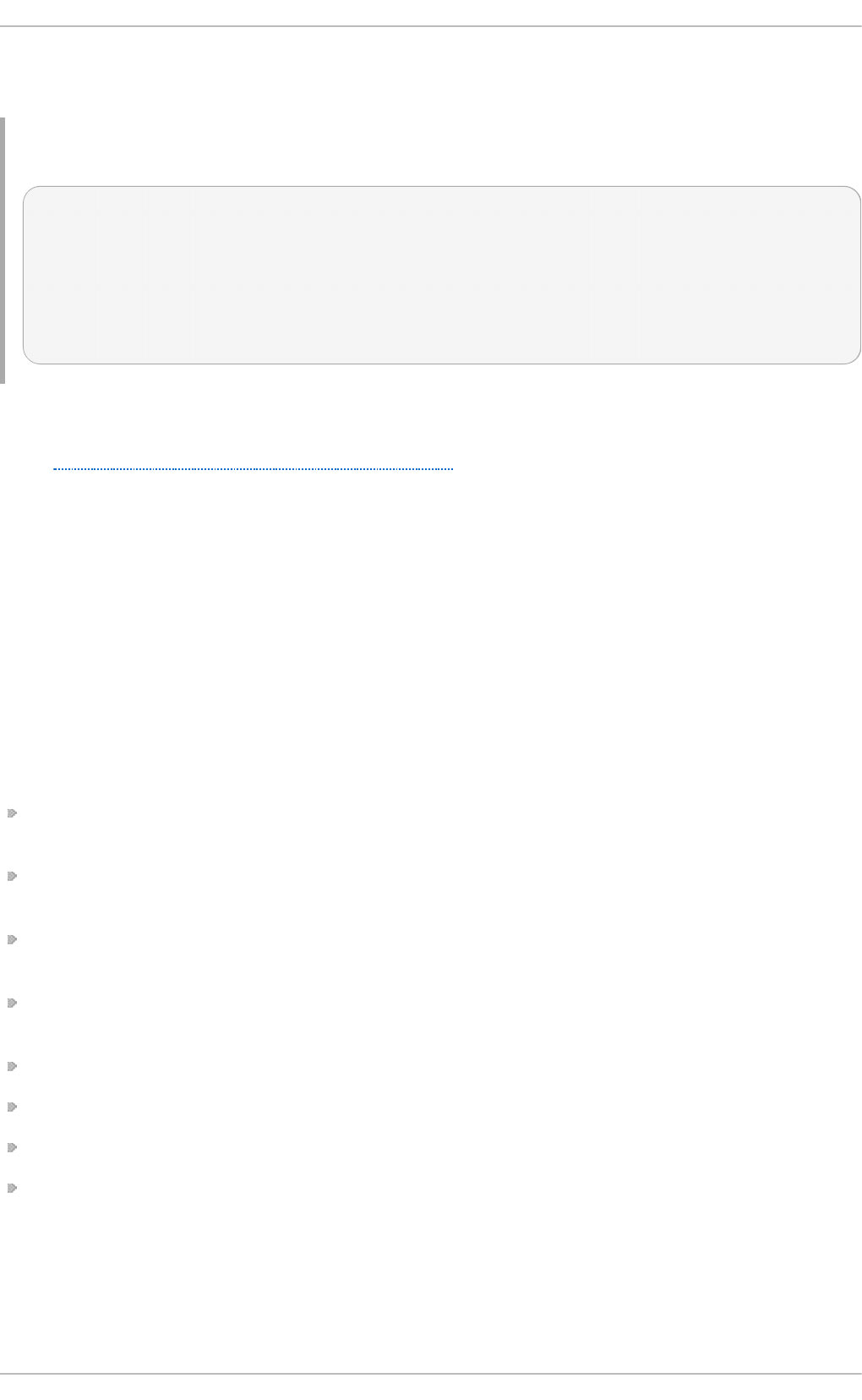This screenshot has width=862, height=1400.
Task: Click the seventh arrow bullet marker
Action: [12, 1148]
